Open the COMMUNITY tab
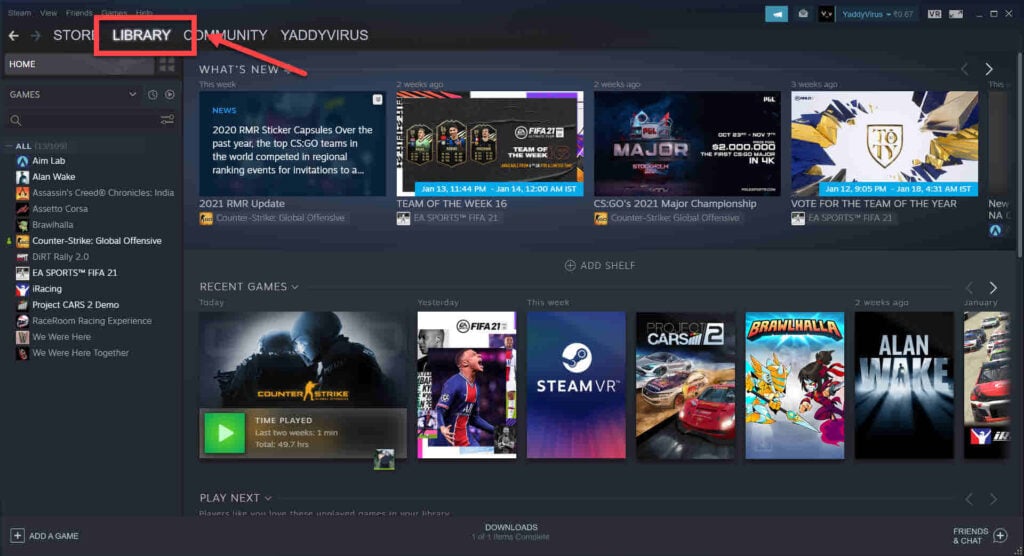Screen dimensions: 1024x556 pyautogui.click(x=225, y=35)
